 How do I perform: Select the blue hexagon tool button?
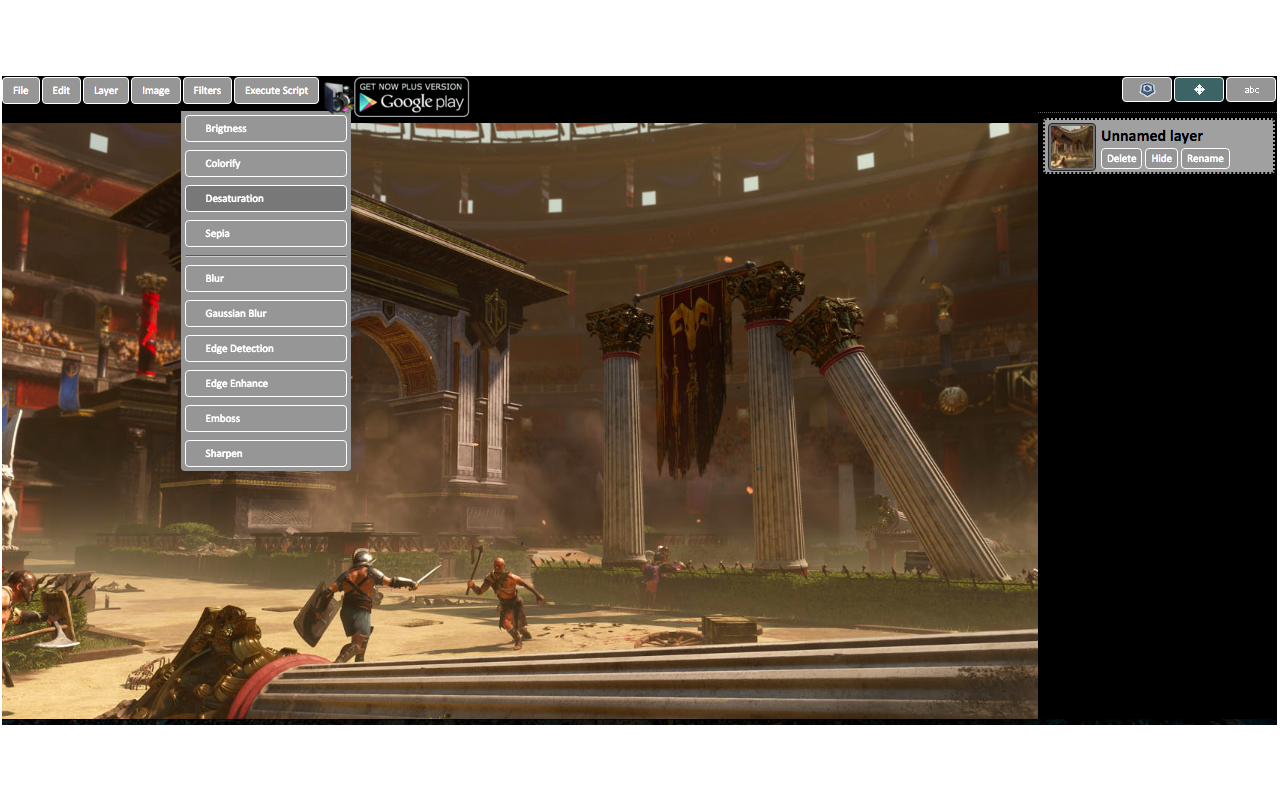tap(1147, 90)
